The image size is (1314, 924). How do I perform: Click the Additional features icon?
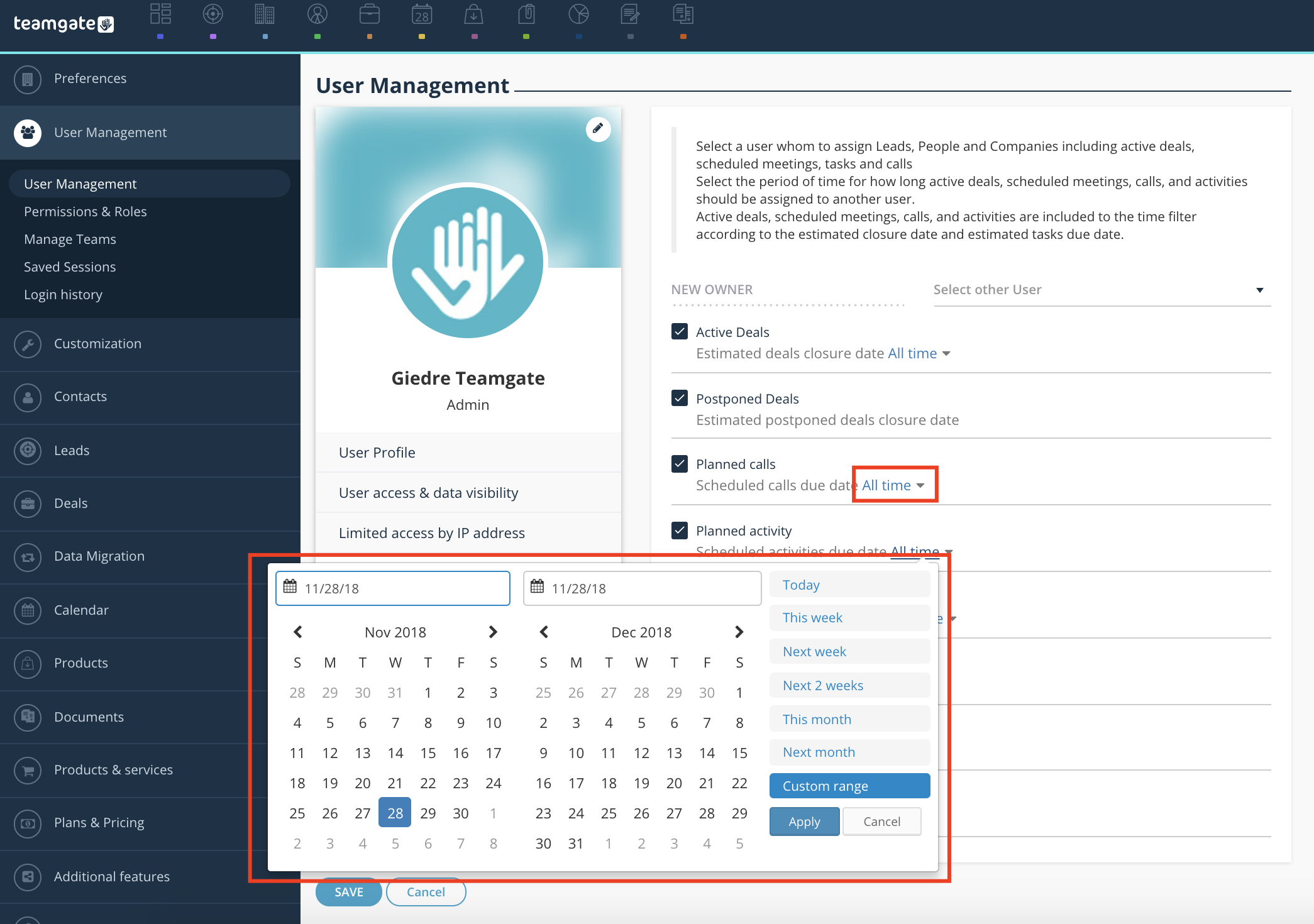click(28, 877)
